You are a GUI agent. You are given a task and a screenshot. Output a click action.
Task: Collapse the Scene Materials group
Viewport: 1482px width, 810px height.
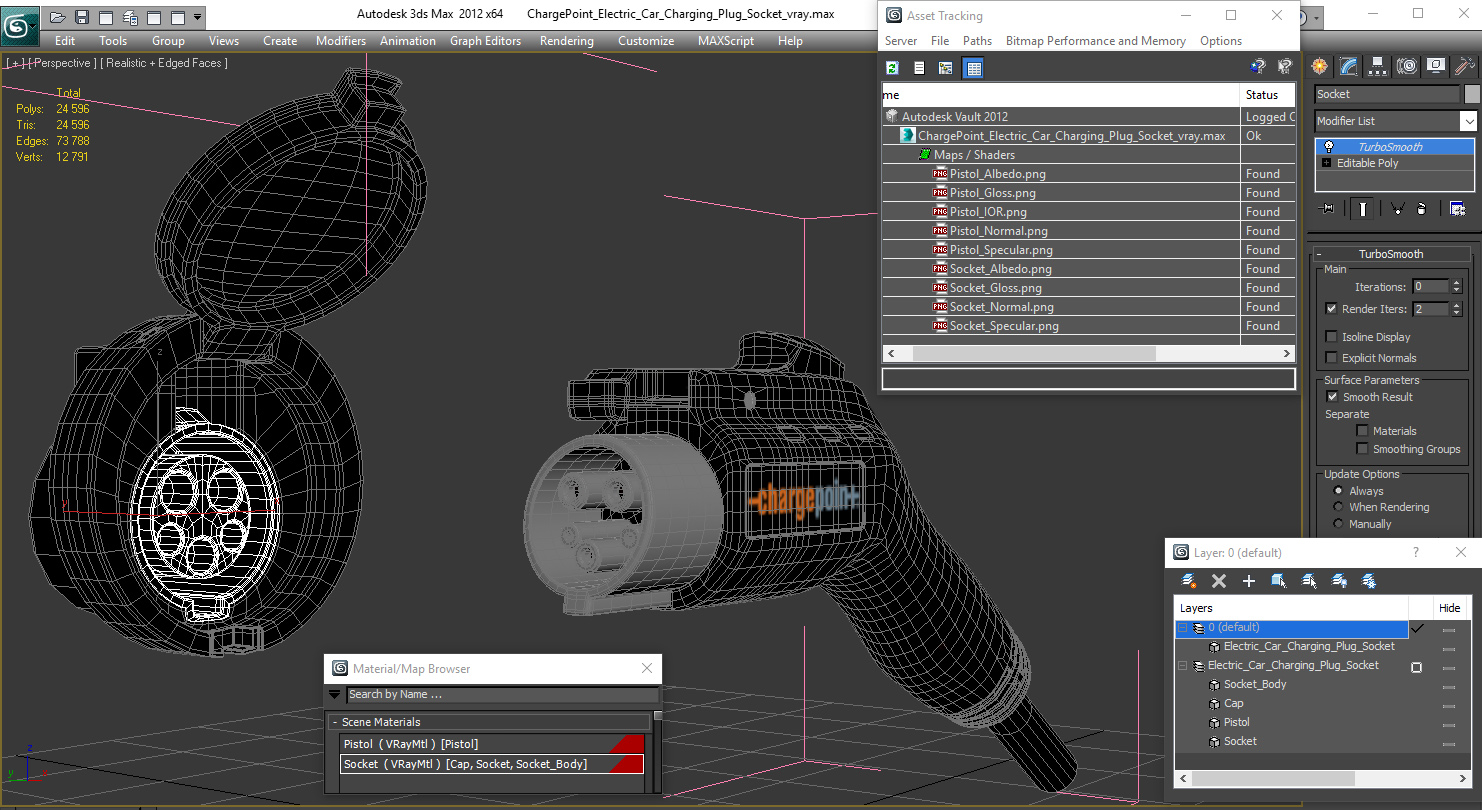click(x=335, y=722)
